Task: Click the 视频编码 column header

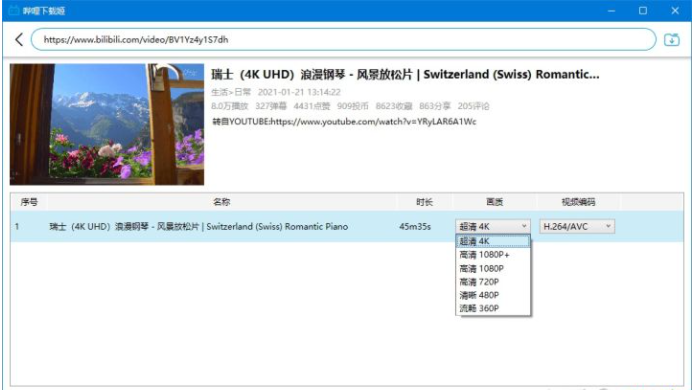Action: click(x=578, y=202)
